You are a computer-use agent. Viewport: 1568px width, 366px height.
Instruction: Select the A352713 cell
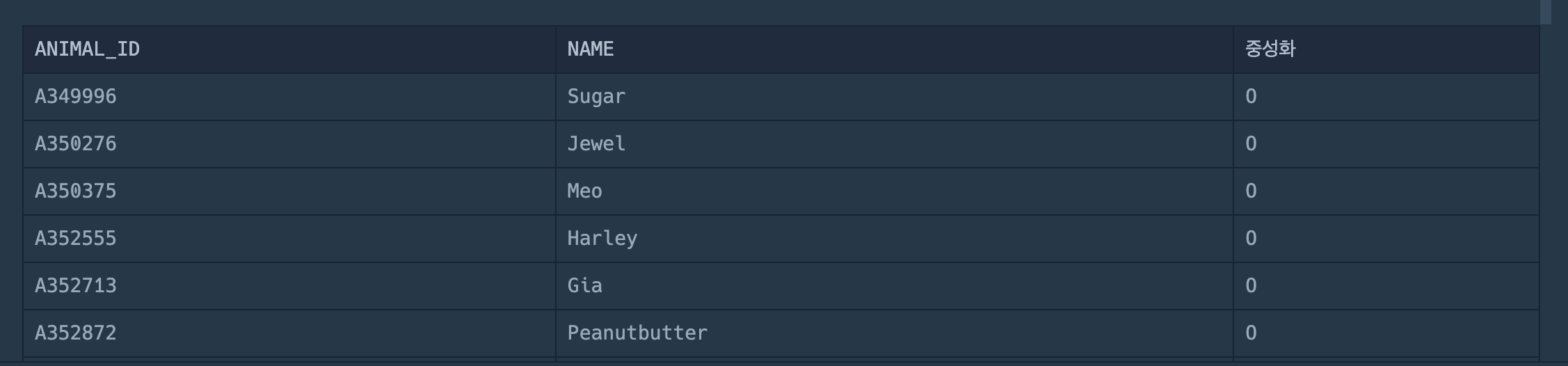[289, 286]
